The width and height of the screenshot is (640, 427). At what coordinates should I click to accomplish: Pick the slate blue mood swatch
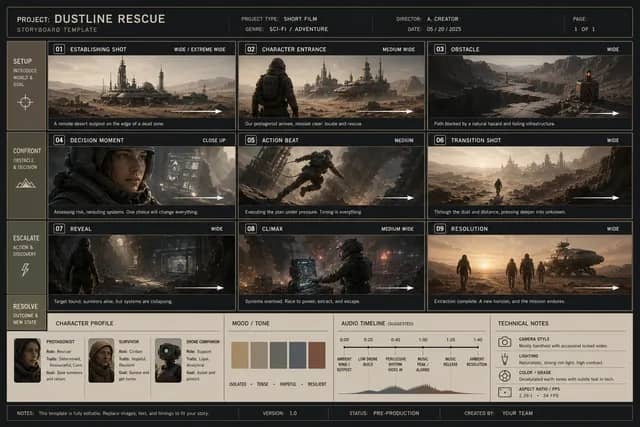tap(298, 355)
